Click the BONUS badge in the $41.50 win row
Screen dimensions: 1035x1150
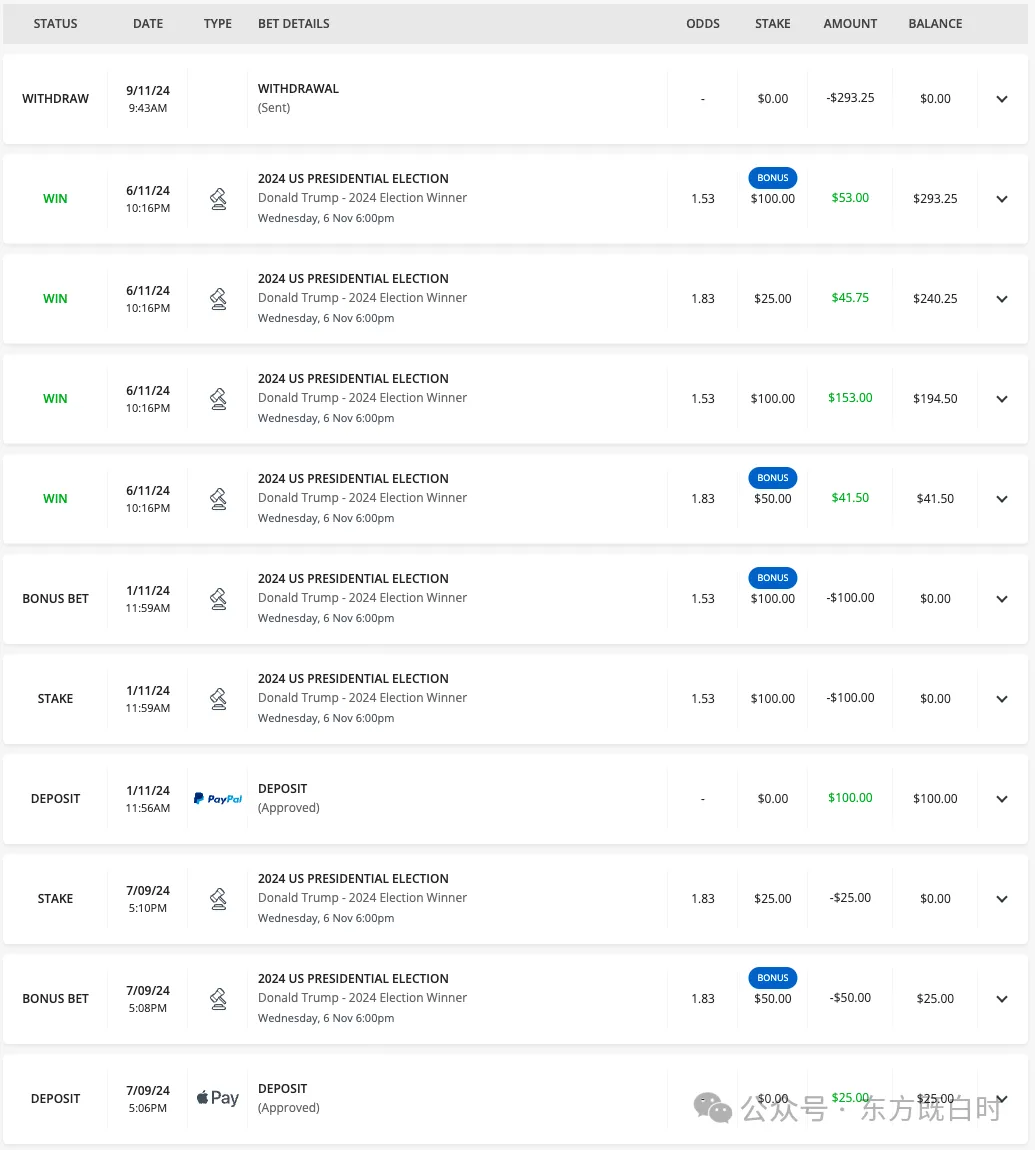pyautogui.click(x=773, y=478)
